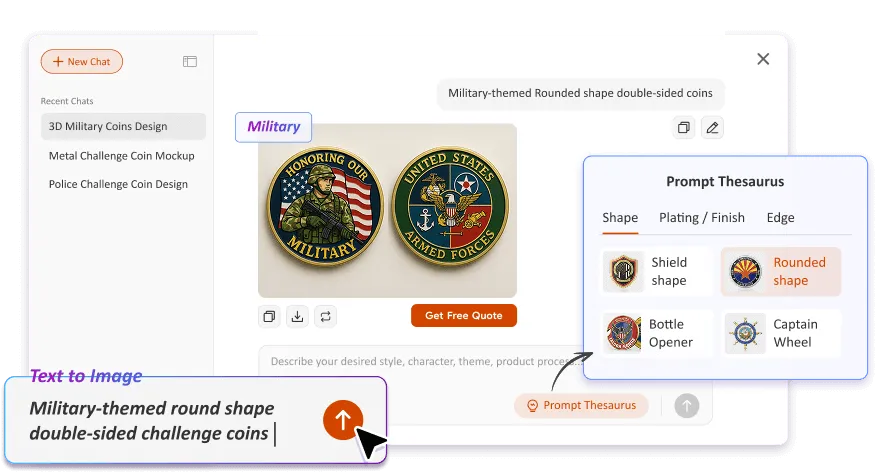Start a New Chat

click(82, 62)
